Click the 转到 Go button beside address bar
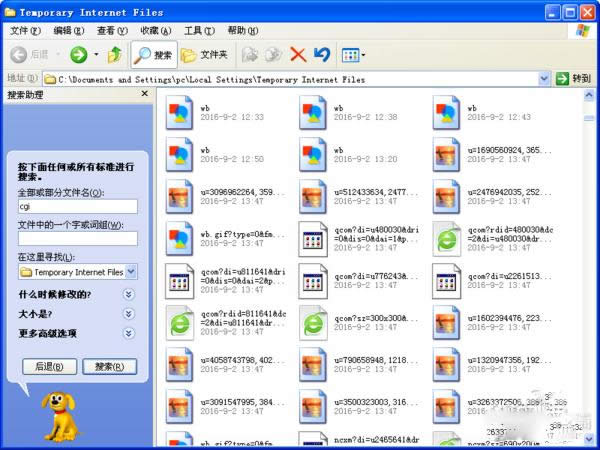Image resolution: width=600 pixels, height=450 pixels. click(x=573, y=78)
